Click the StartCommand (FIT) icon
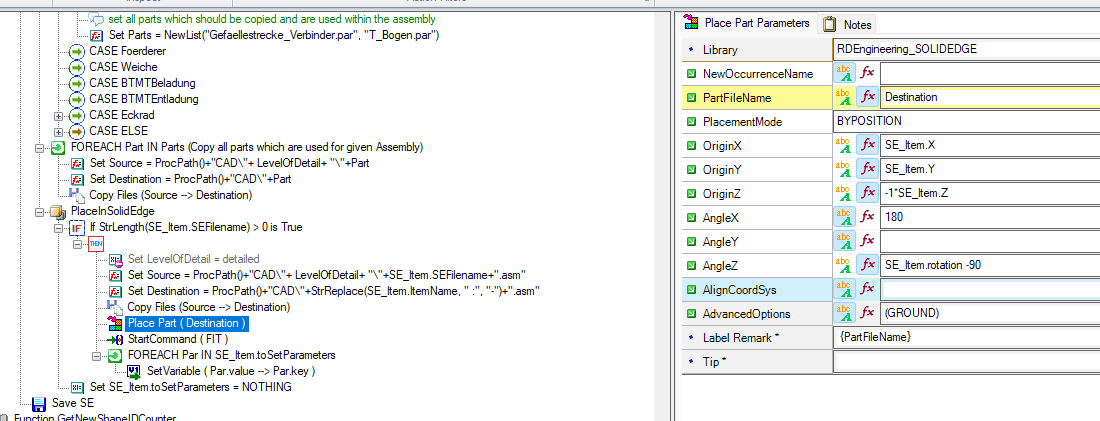Screen dimensions: 1100x421 (x=114, y=340)
